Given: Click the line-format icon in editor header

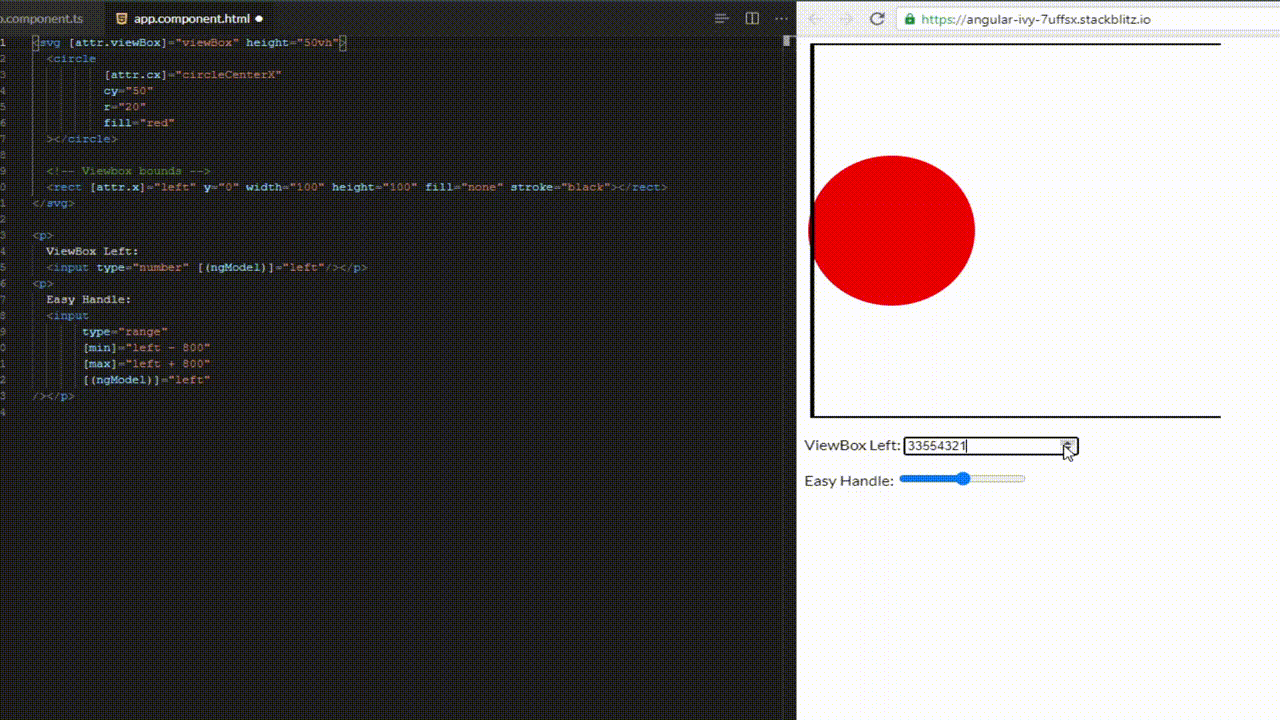Looking at the screenshot, I should pos(719,18).
